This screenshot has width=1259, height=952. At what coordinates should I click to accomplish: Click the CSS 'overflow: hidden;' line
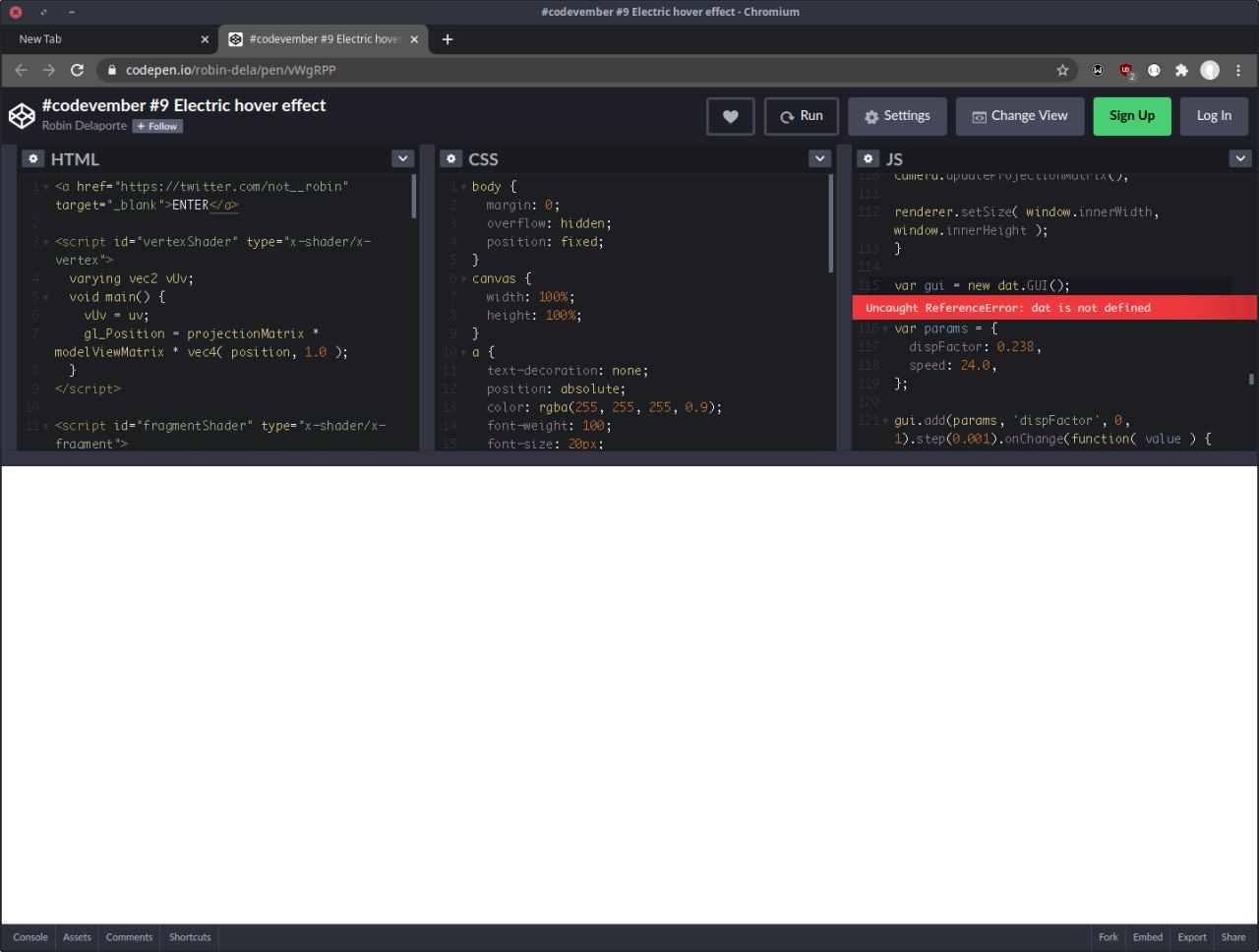pyautogui.click(x=549, y=223)
